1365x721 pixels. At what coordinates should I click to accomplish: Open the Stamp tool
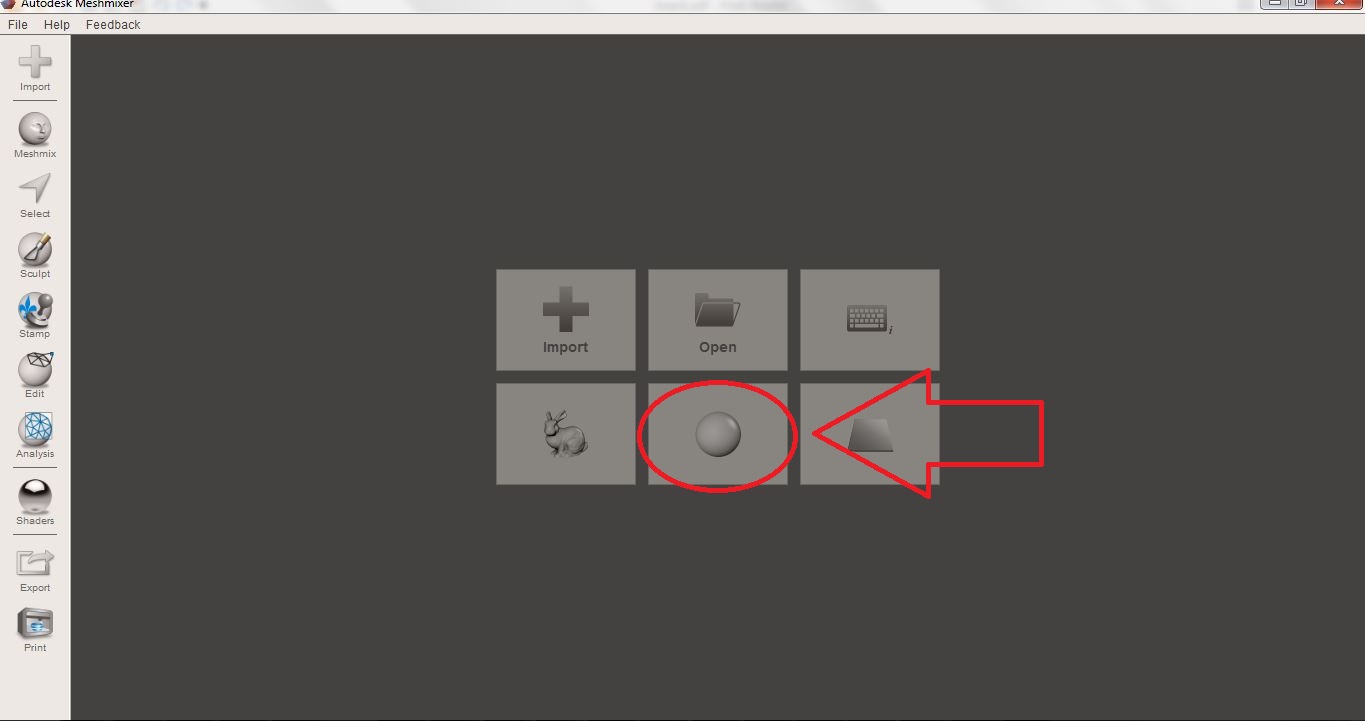[35, 316]
